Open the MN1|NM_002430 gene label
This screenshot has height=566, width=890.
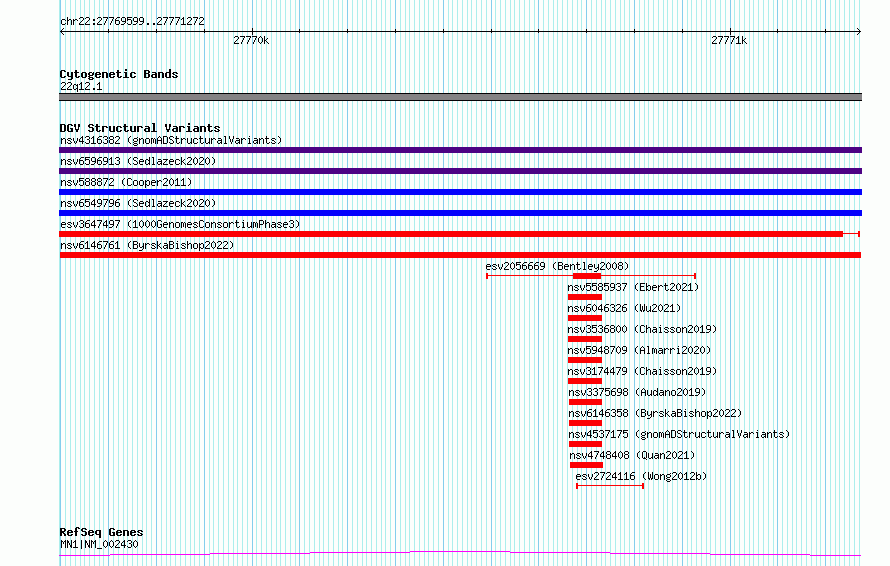pos(99,544)
